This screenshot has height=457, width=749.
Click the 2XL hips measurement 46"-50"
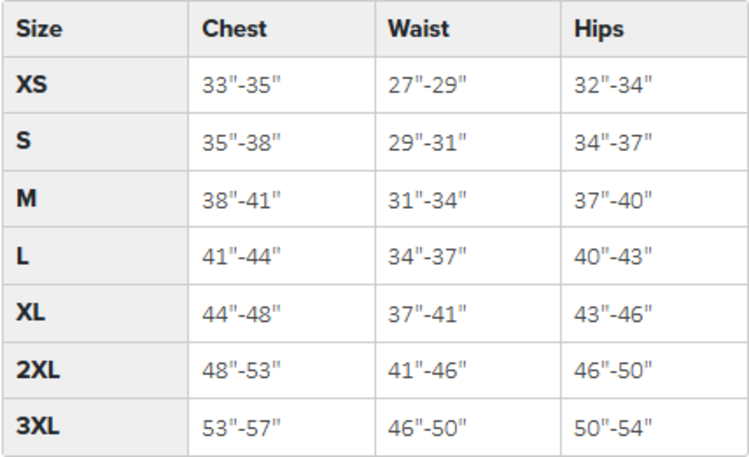(x=613, y=370)
